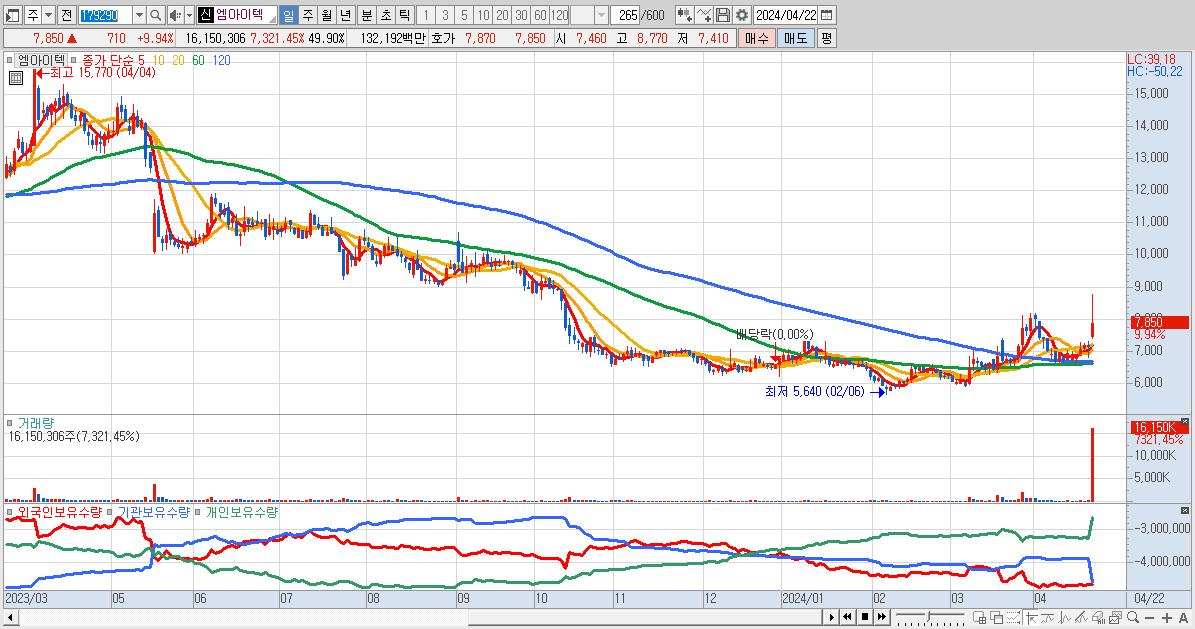Close the holdings panel with X
The image size is (1195, 629).
pos(1184,510)
